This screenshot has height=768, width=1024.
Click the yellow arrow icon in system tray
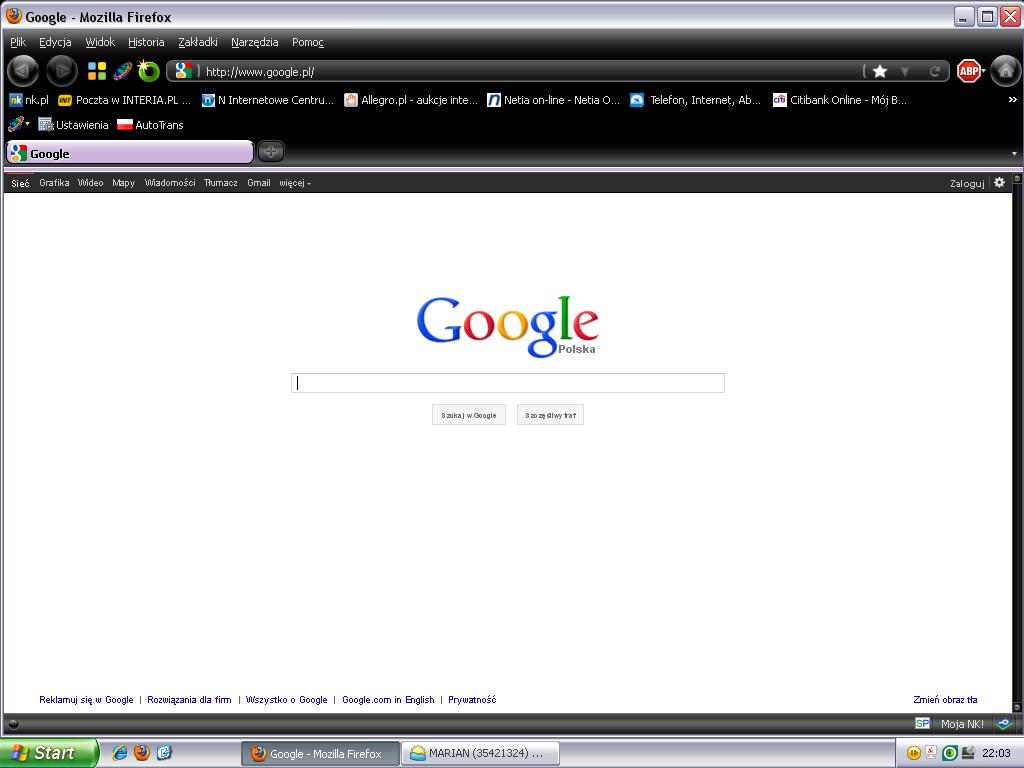914,753
